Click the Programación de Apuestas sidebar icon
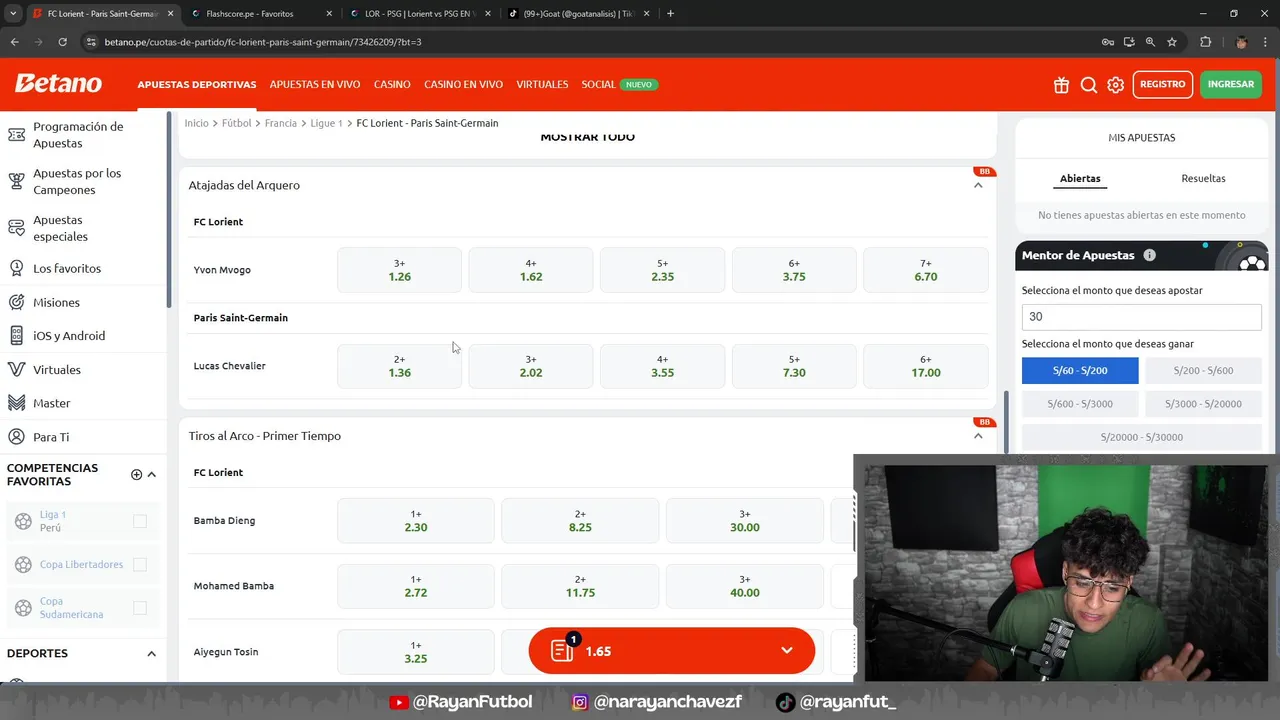The image size is (1280, 720). 16,134
